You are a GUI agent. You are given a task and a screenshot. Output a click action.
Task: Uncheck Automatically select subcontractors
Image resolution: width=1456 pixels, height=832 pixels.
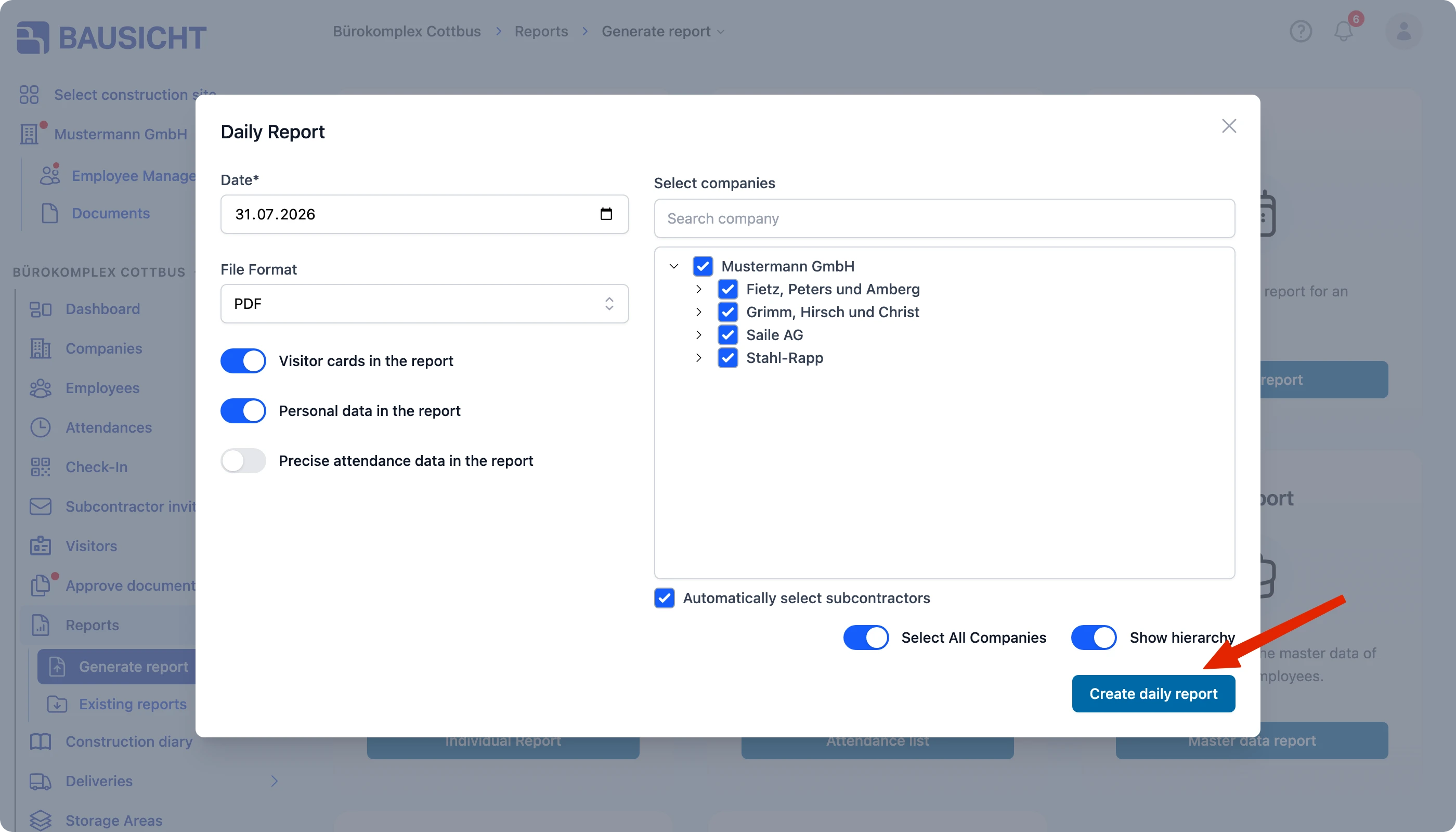(x=664, y=599)
